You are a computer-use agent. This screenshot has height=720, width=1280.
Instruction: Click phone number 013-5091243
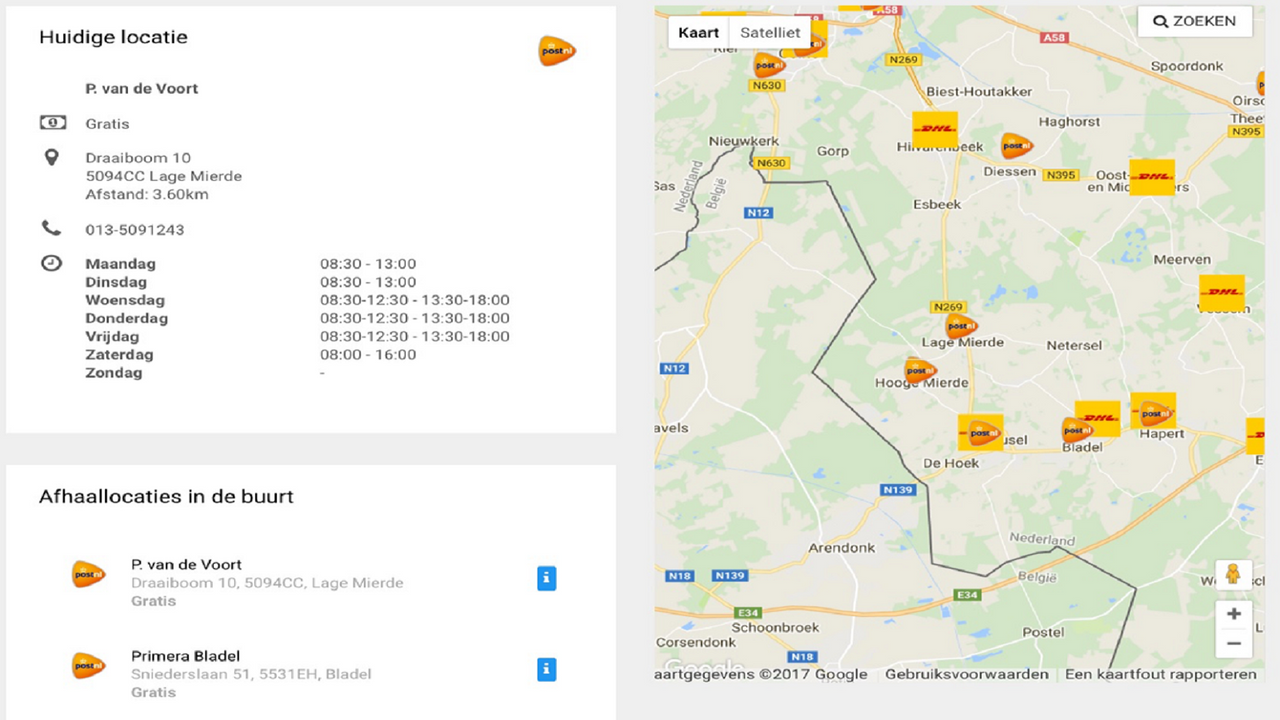pos(135,230)
